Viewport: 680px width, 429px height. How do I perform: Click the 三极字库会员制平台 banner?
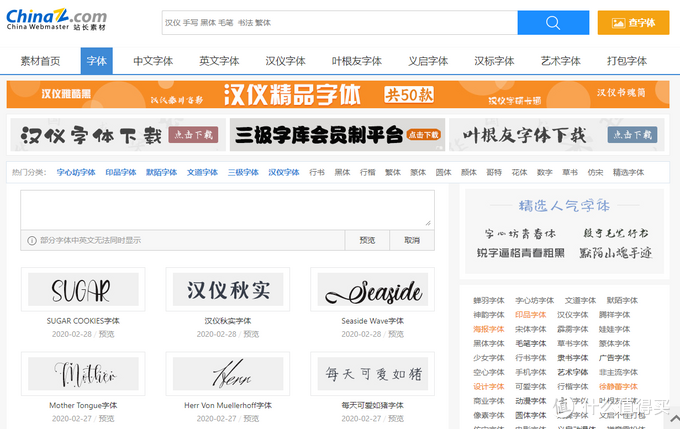coord(337,135)
